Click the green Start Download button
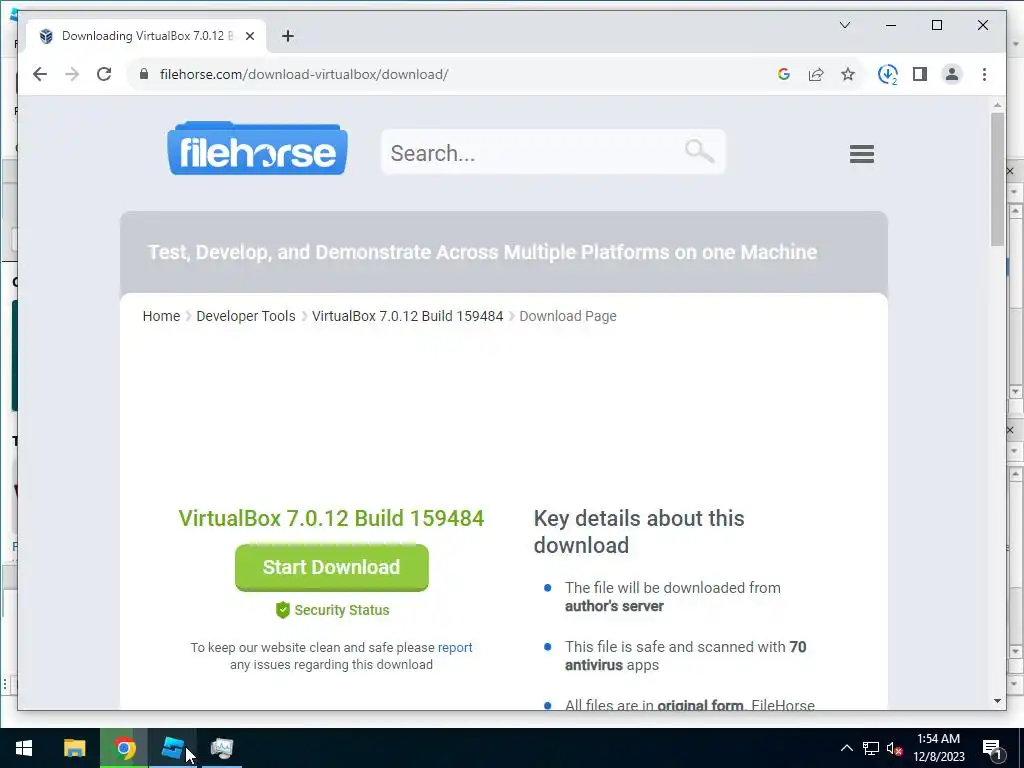Image resolution: width=1024 pixels, height=768 pixels. pos(332,568)
